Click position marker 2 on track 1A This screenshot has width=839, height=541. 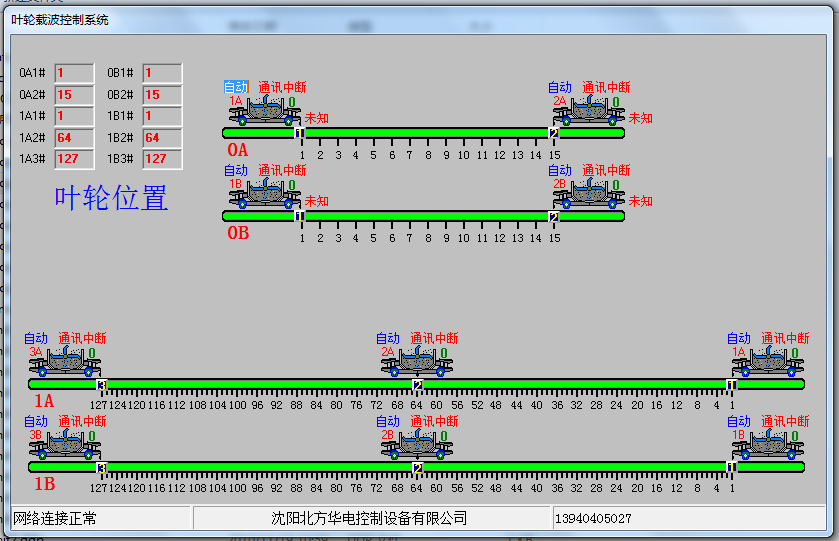click(417, 384)
